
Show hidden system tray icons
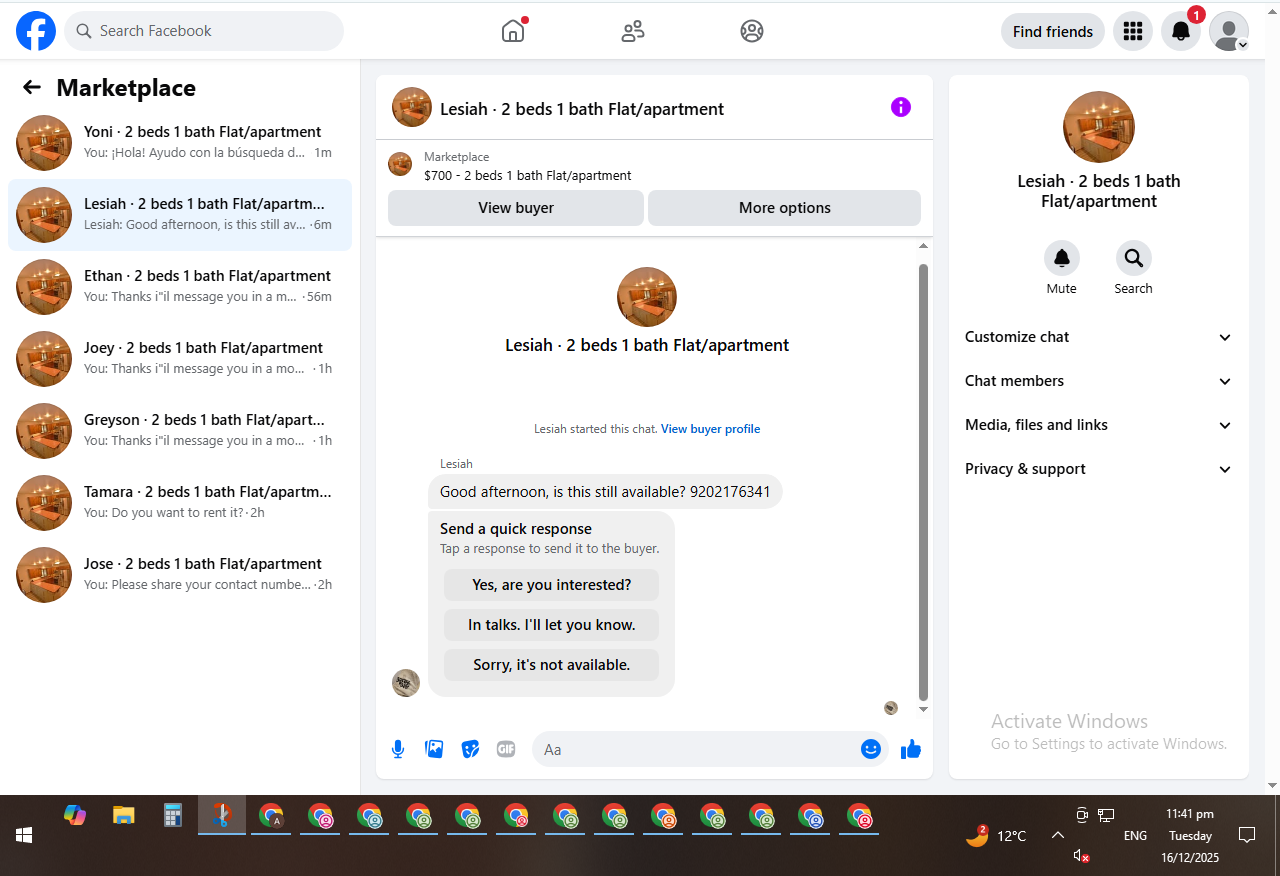pyautogui.click(x=1057, y=835)
